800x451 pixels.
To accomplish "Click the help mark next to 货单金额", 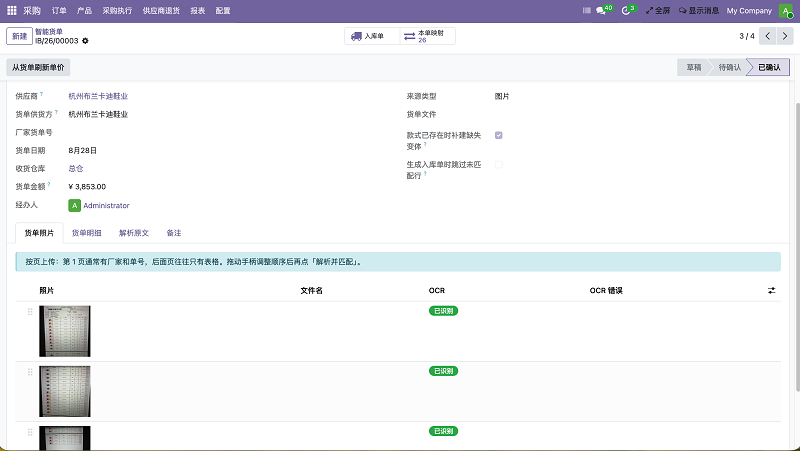I will coord(49,184).
